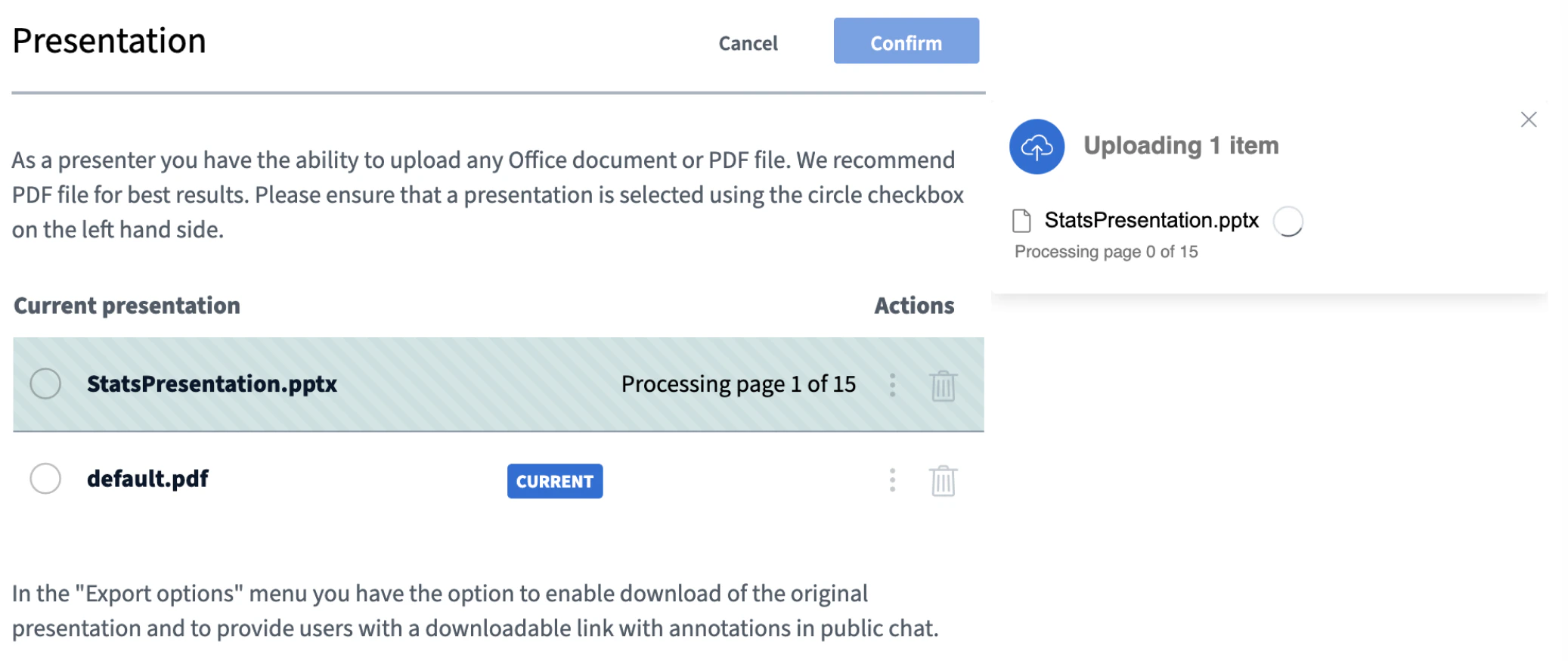The image size is (1568, 661).
Task: Click trash icon for default.pdf
Action: [943, 481]
